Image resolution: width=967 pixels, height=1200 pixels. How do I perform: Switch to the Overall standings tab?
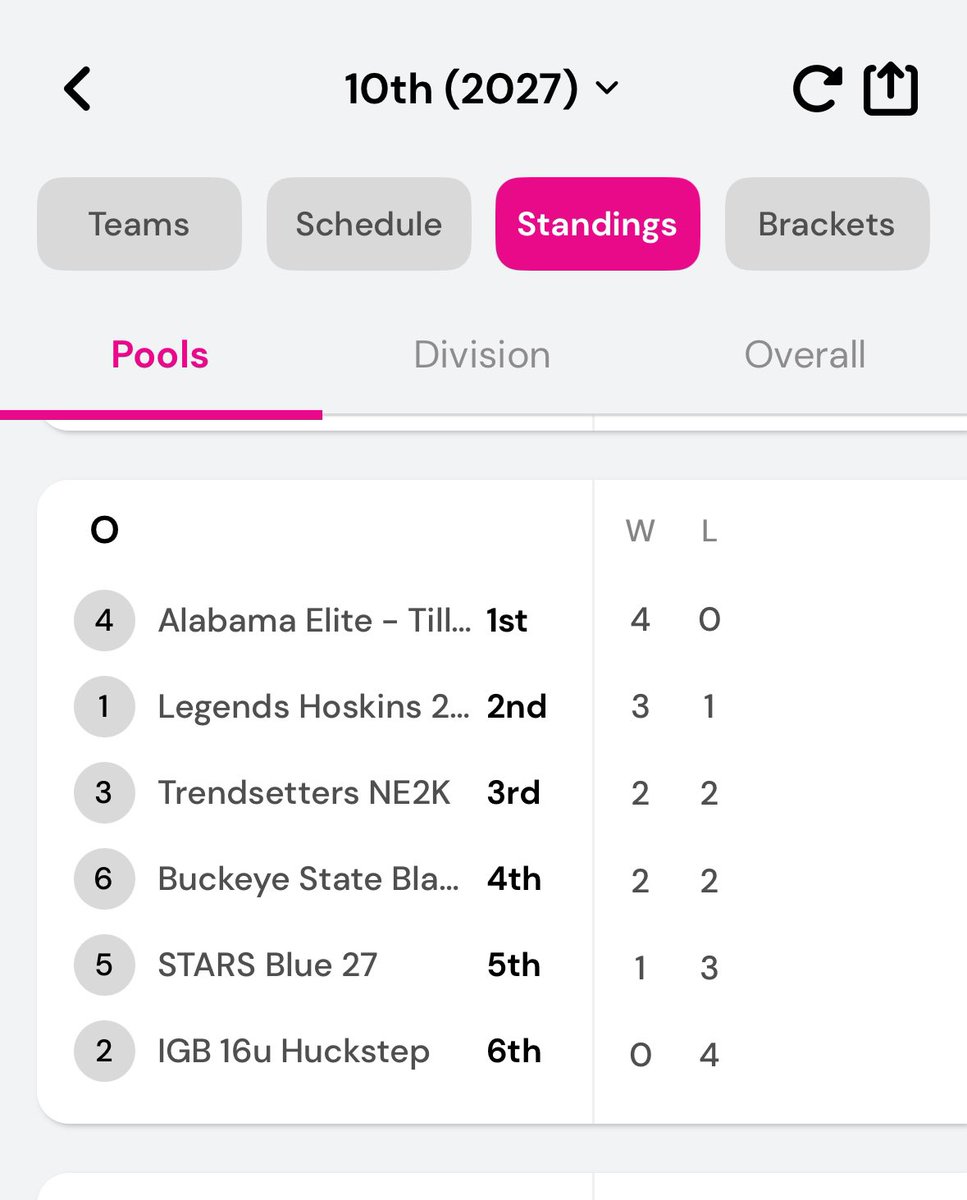pos(805,355)
